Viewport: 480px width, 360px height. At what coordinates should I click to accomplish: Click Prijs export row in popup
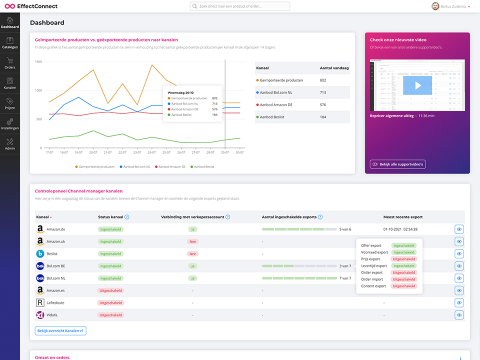(389, 259)
